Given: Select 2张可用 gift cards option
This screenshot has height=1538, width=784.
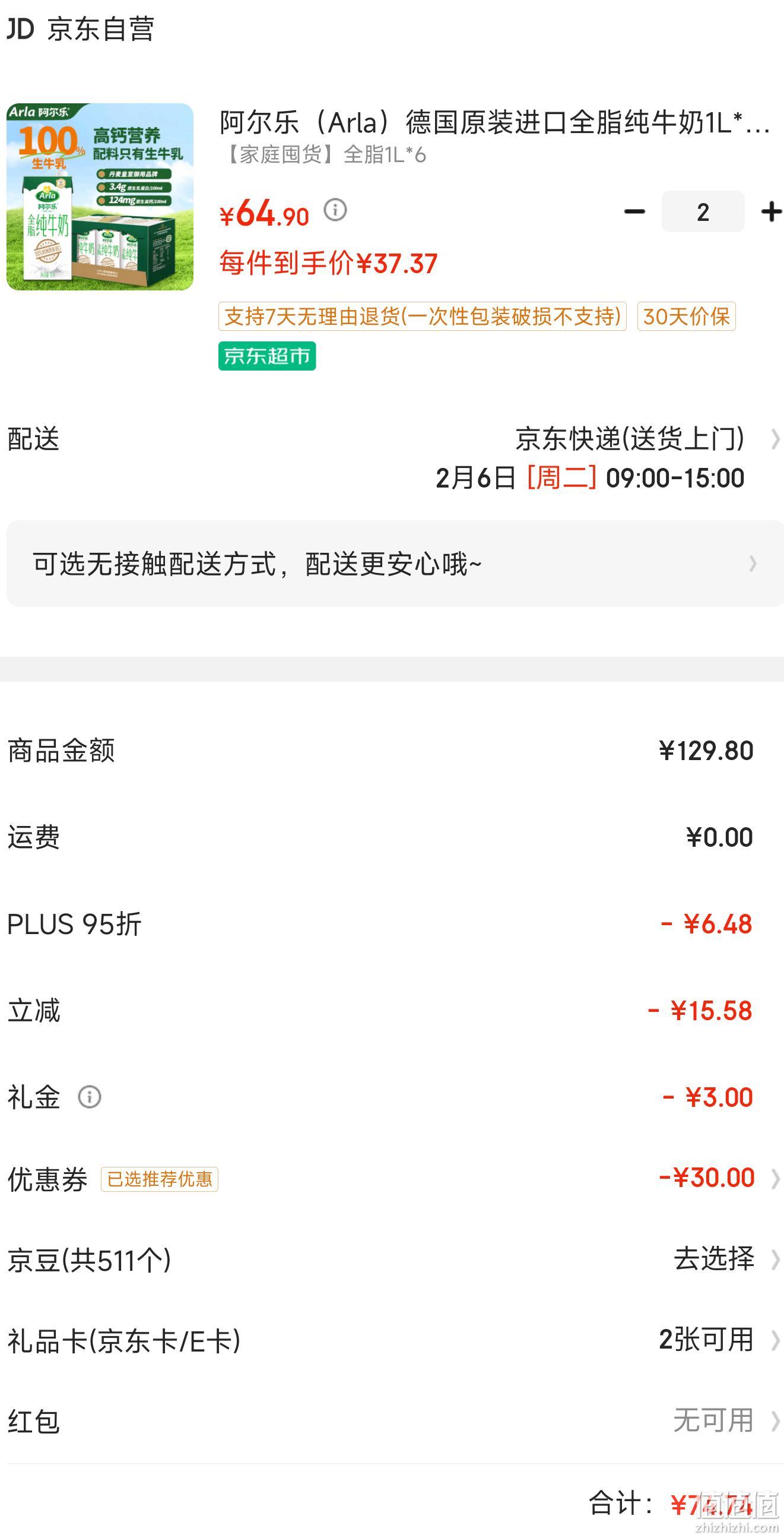Looking at the screenshot, I should click(706, 1339).
